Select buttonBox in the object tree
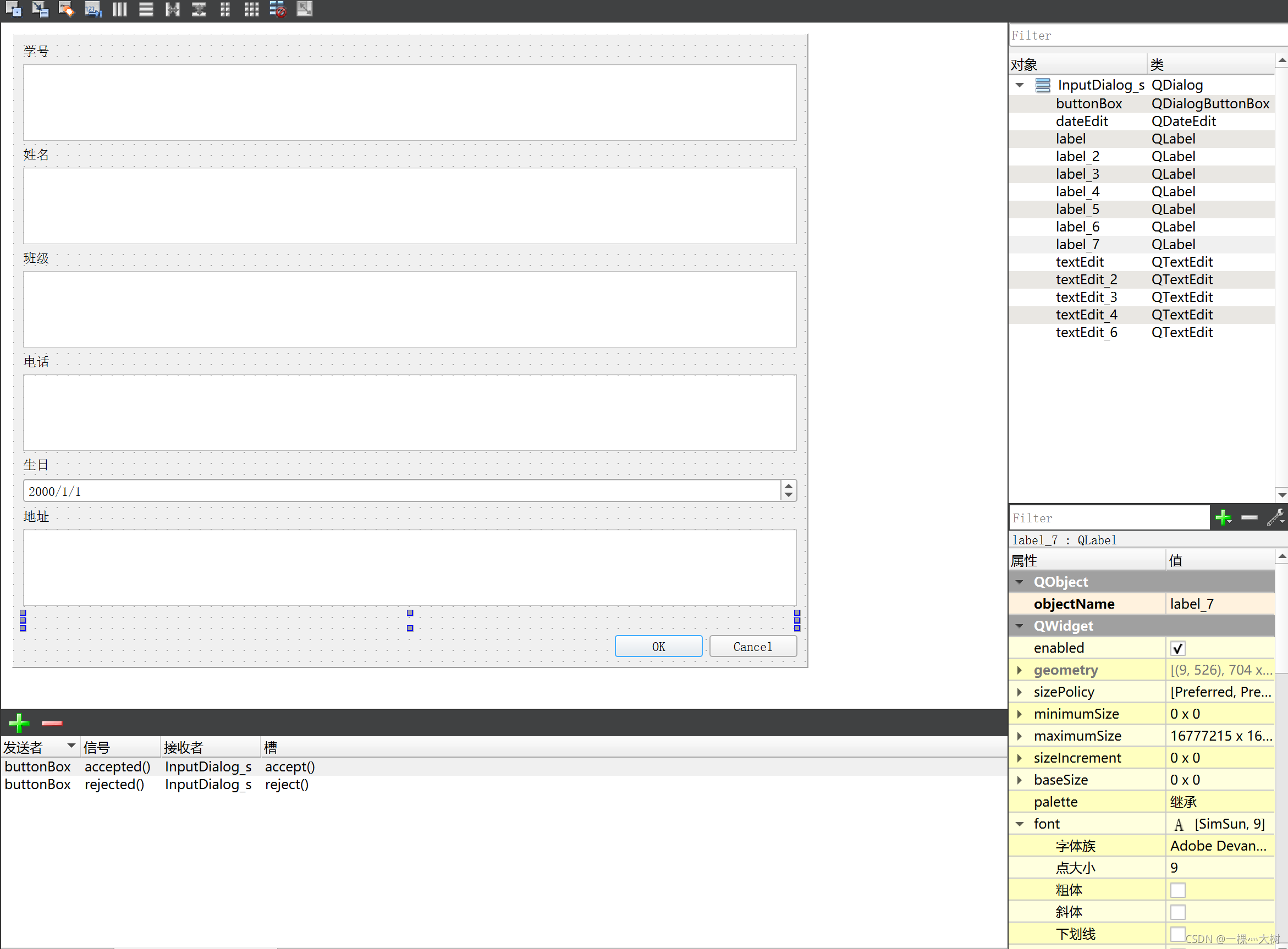This screenshot has width=1288, height=949. point(1142,103)
